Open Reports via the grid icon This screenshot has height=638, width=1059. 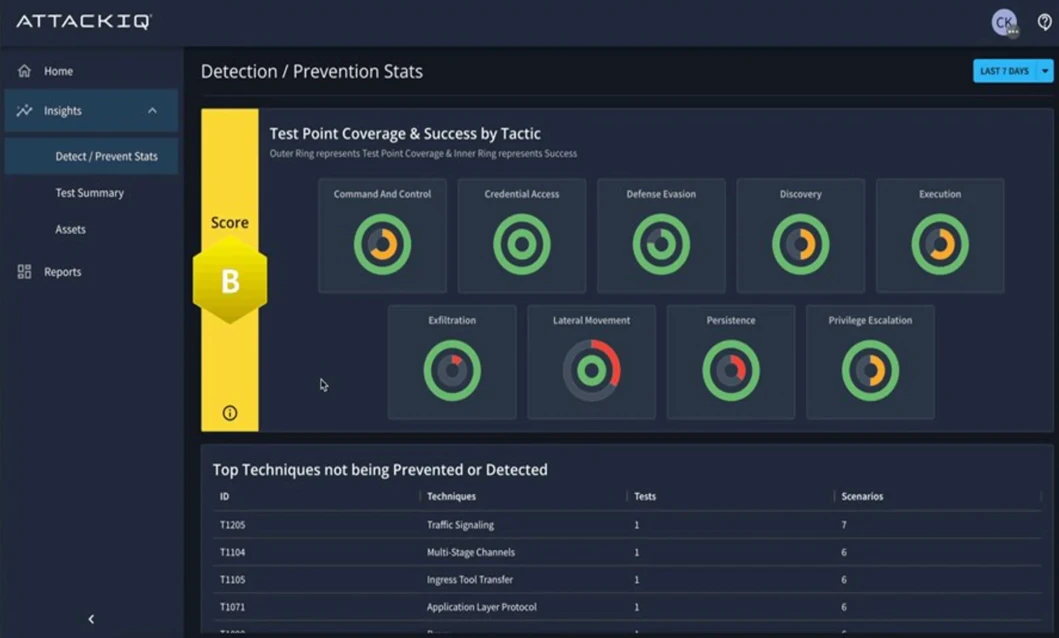tap(24, 271)
